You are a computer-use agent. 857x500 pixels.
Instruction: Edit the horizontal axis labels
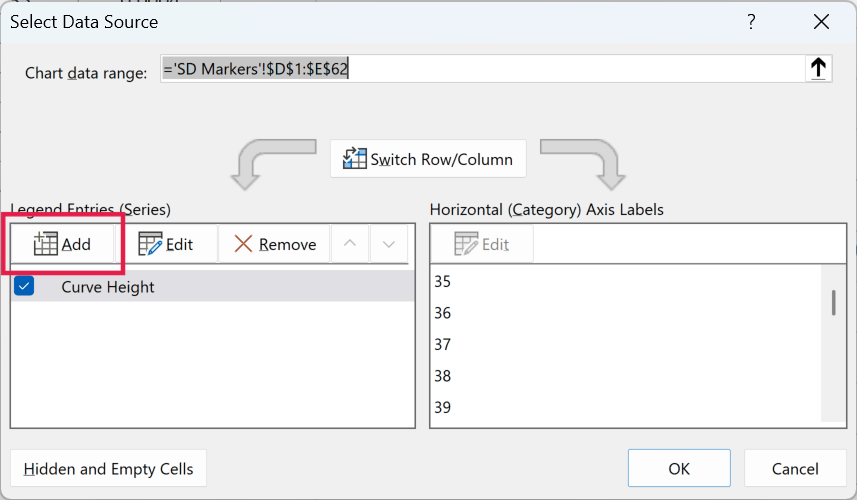482,244
